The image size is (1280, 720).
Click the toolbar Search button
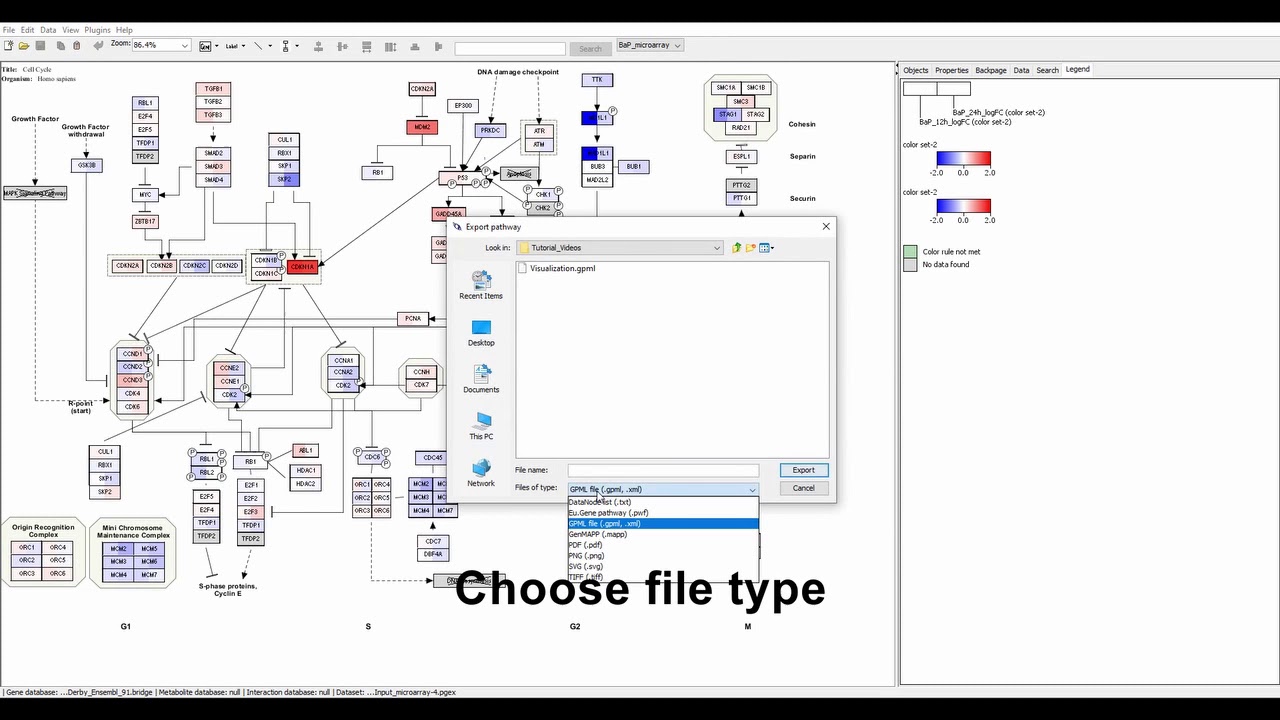(590, 48)
